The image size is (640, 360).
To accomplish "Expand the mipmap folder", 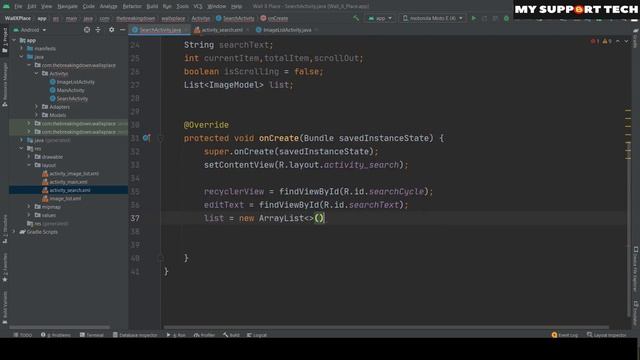I will click(29, 207).
